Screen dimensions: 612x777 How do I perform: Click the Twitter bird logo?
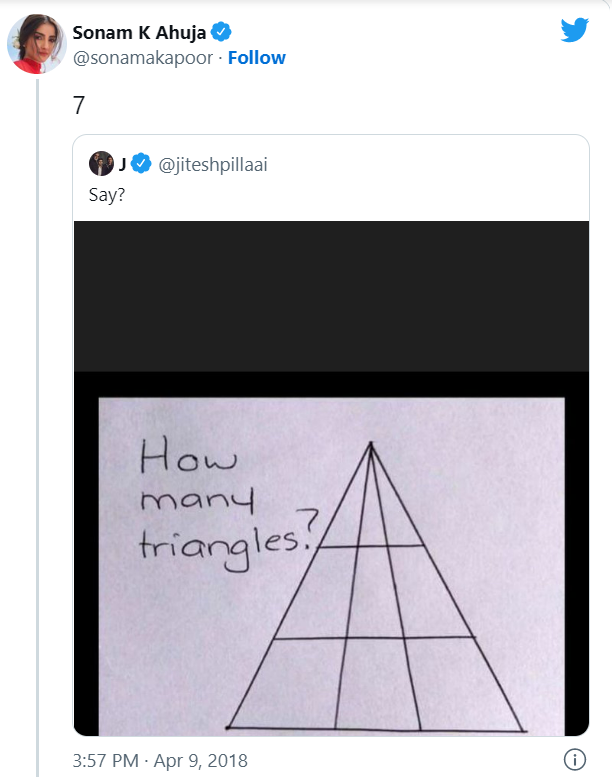coord(574,30)
